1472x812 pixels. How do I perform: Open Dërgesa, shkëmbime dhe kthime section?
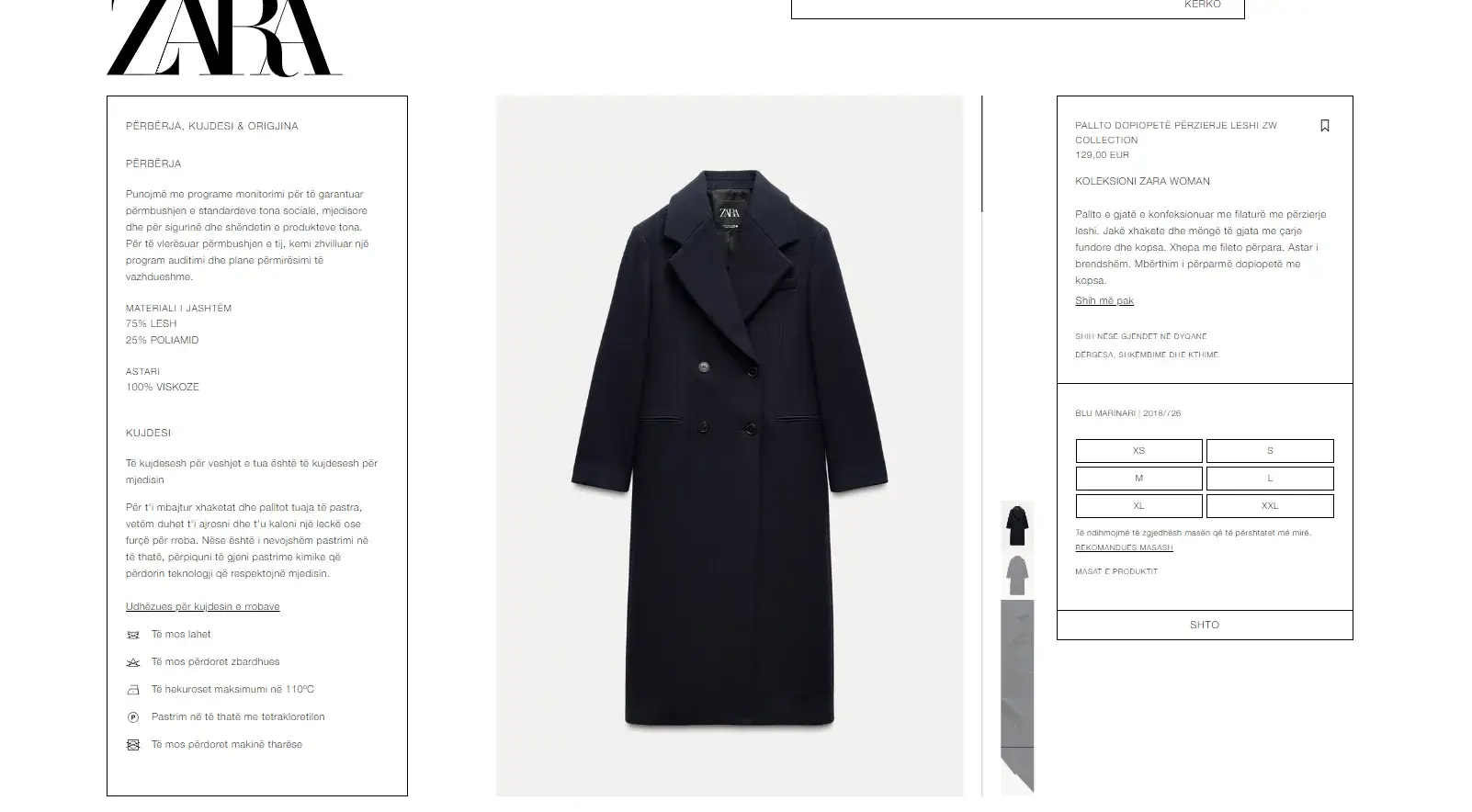point(1147,355)
